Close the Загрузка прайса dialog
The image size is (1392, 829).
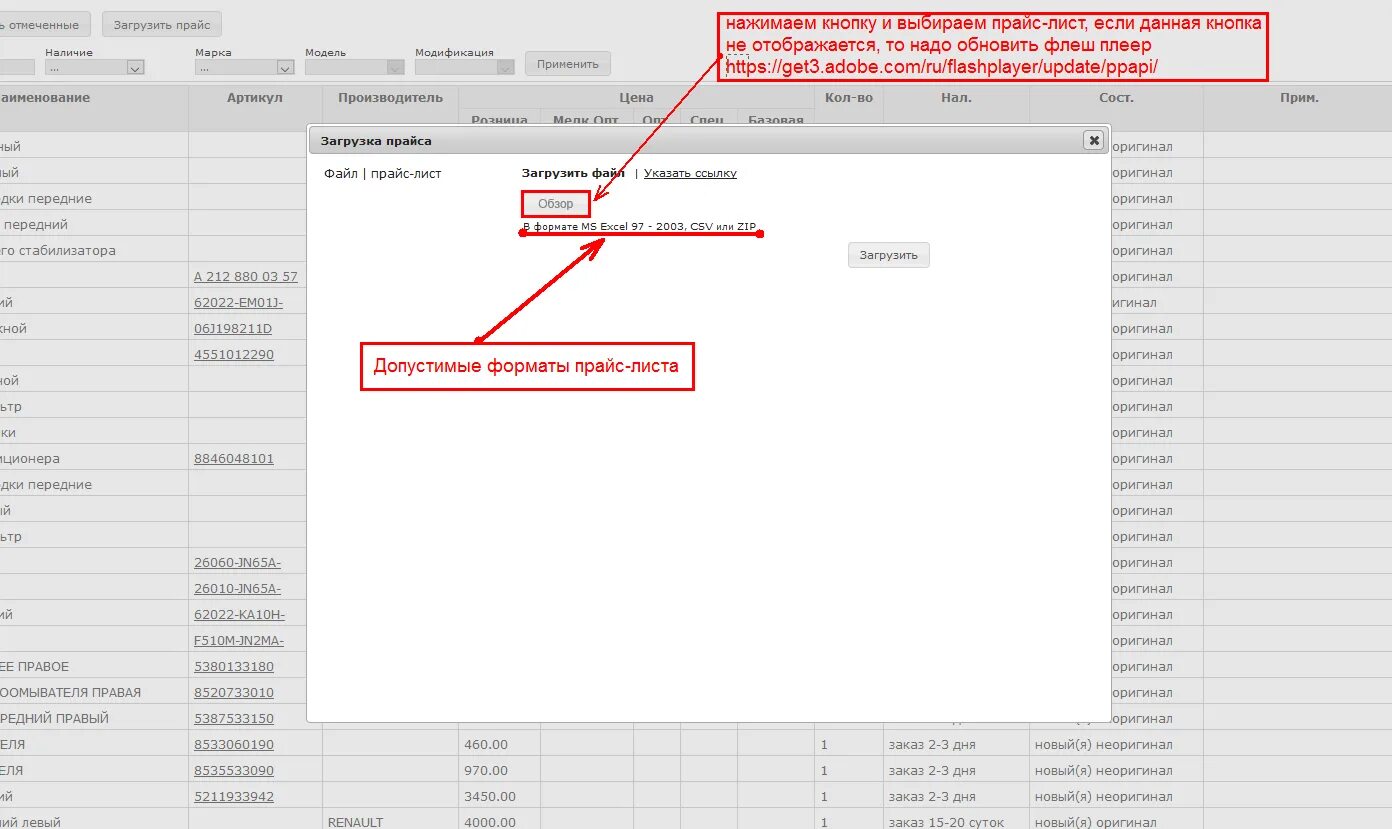coord(1094,140)
